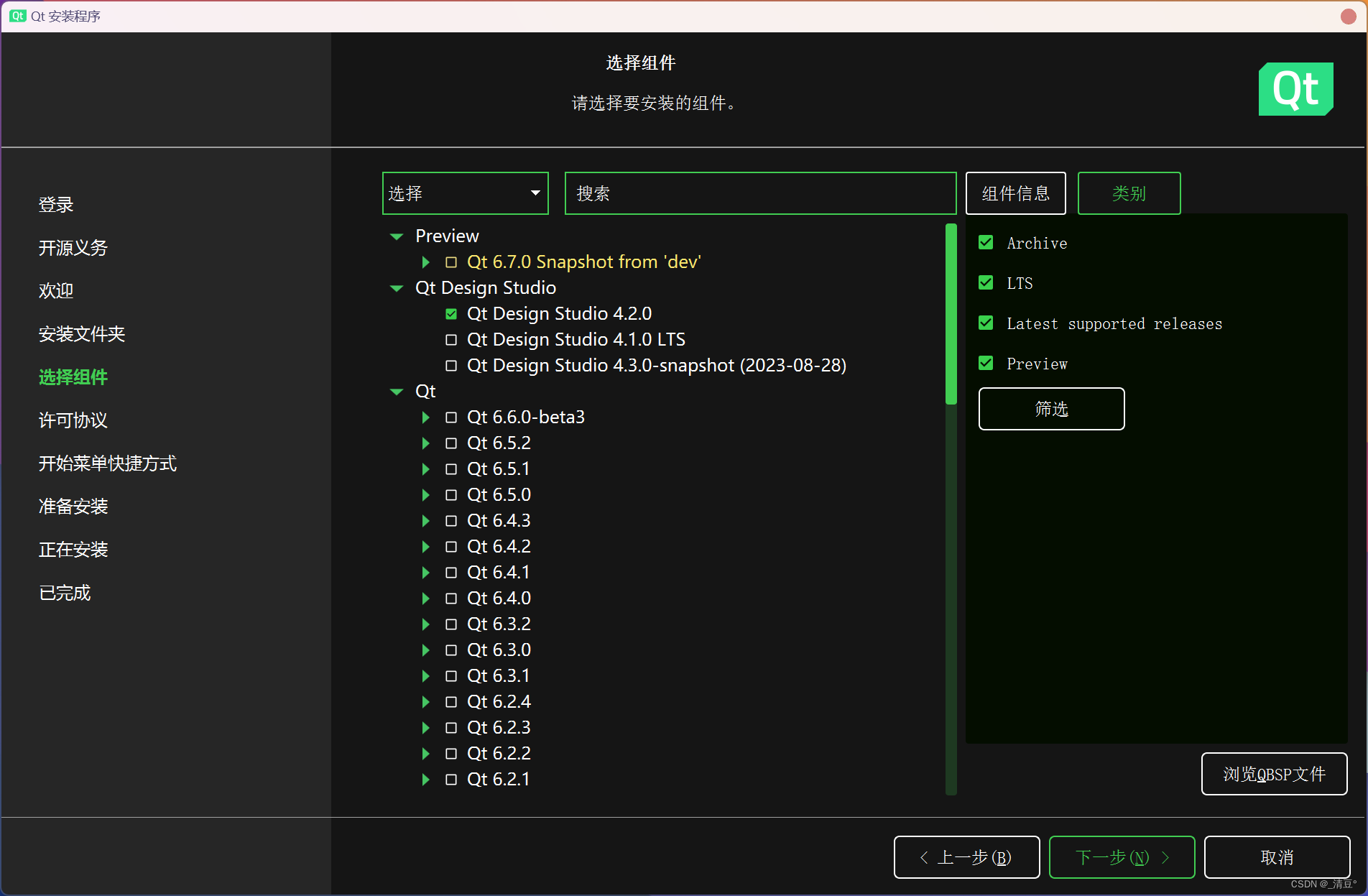Expand the Qt 6.2.2 node
This screenshot has width=1368, height=896.
425,754
